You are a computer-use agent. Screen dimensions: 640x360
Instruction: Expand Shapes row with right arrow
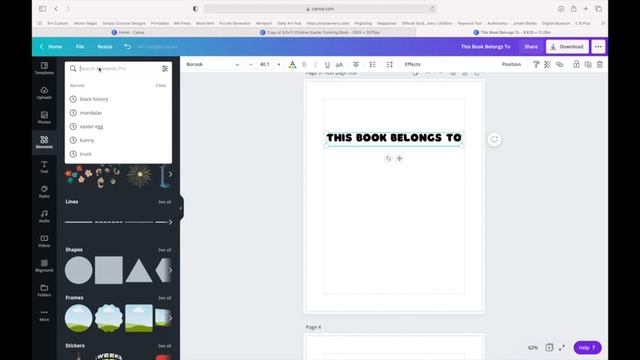coord(170,270)
